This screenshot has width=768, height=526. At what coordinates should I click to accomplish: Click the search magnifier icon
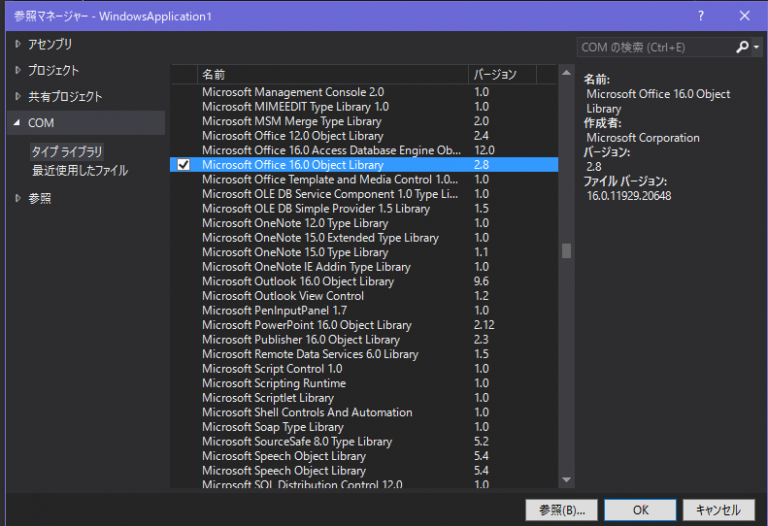[741, 47]
